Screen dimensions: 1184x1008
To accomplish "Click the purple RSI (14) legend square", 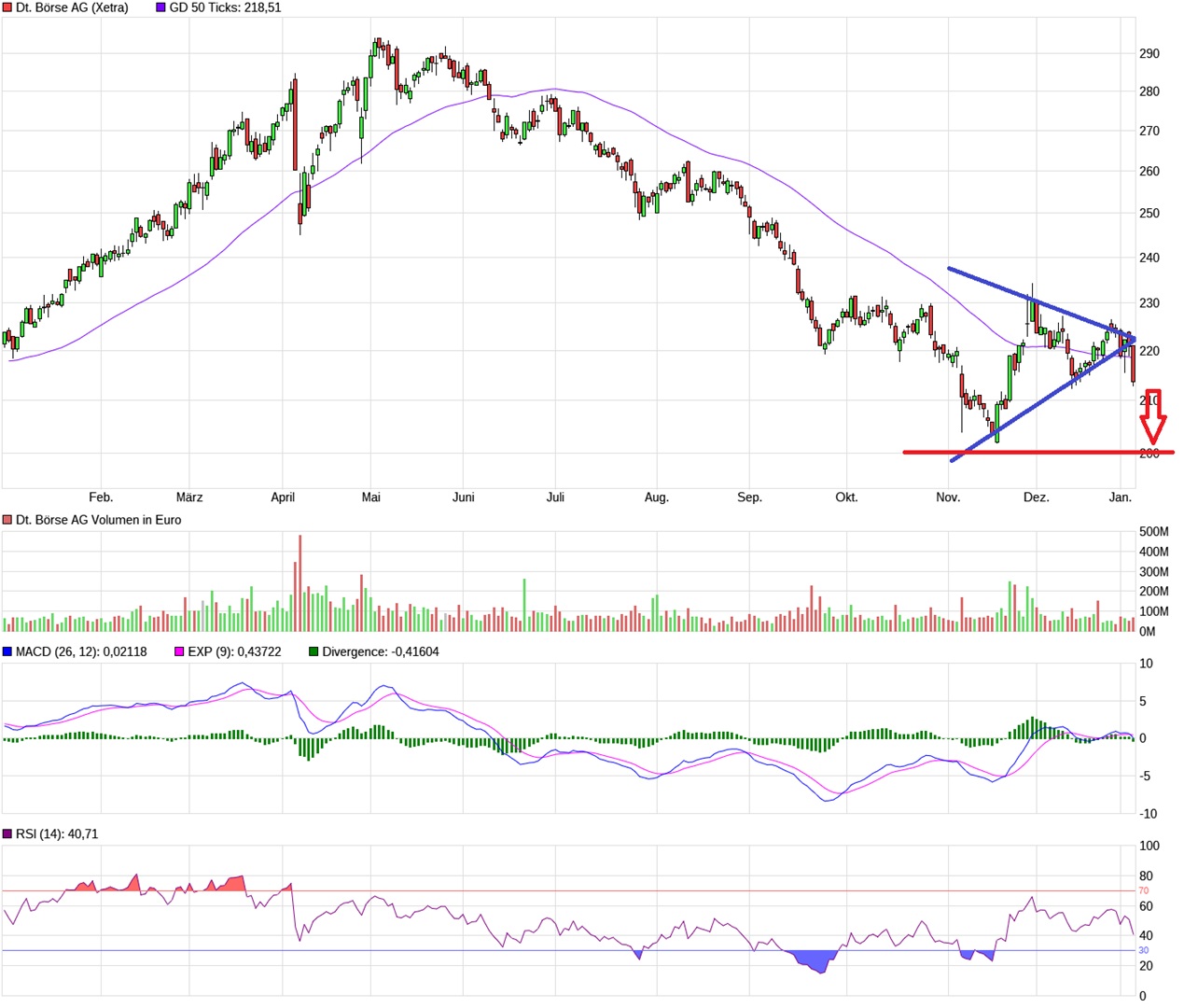I will click(7, 833).
